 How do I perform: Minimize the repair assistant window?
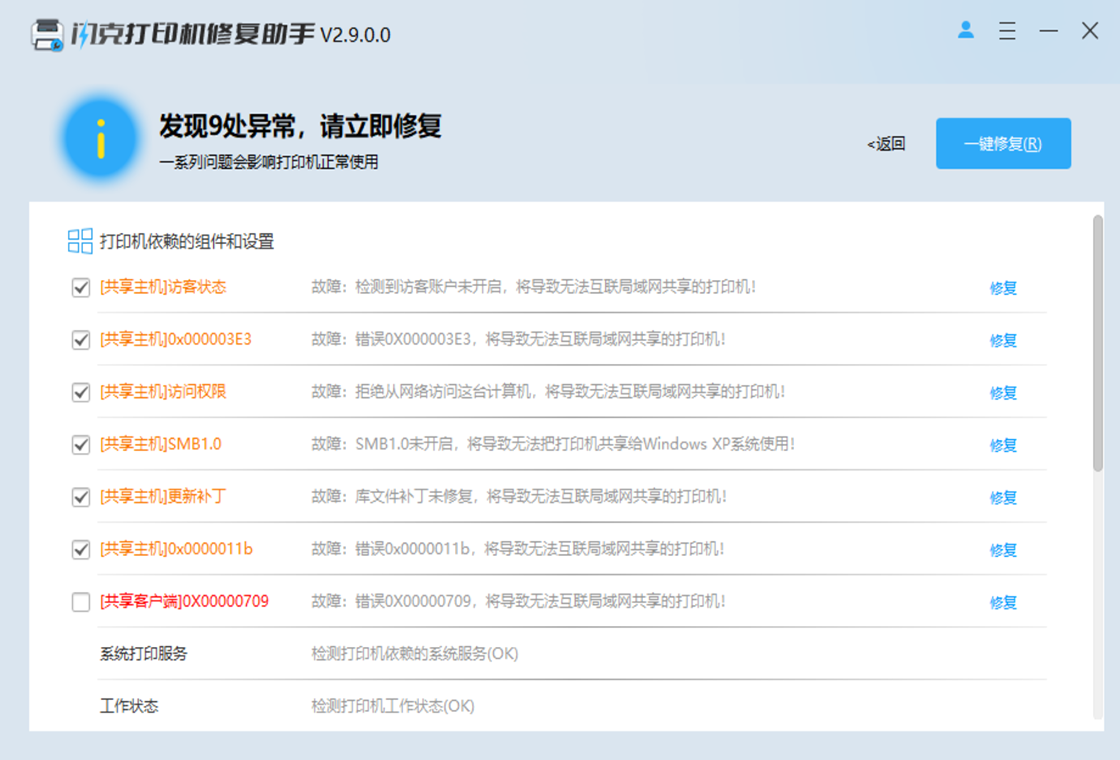coord(1048,31)
